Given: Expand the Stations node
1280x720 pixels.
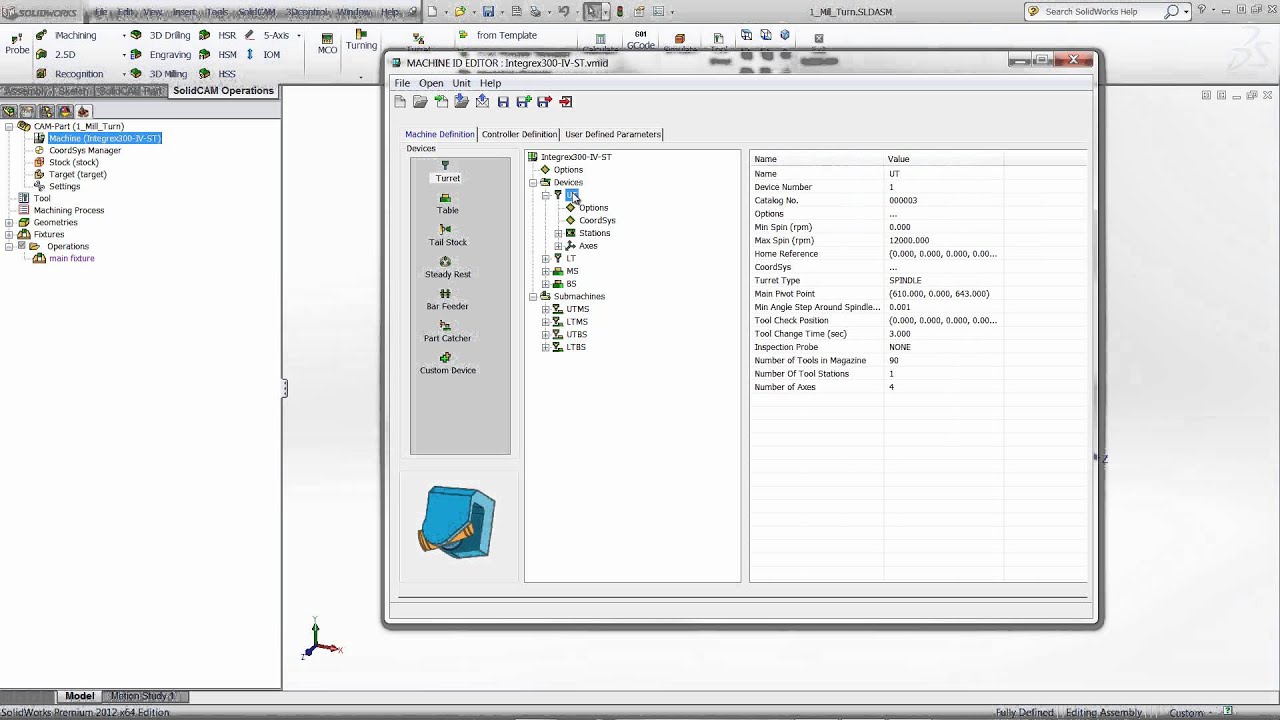Looking at the screenshot, I should tap(558, 233).
